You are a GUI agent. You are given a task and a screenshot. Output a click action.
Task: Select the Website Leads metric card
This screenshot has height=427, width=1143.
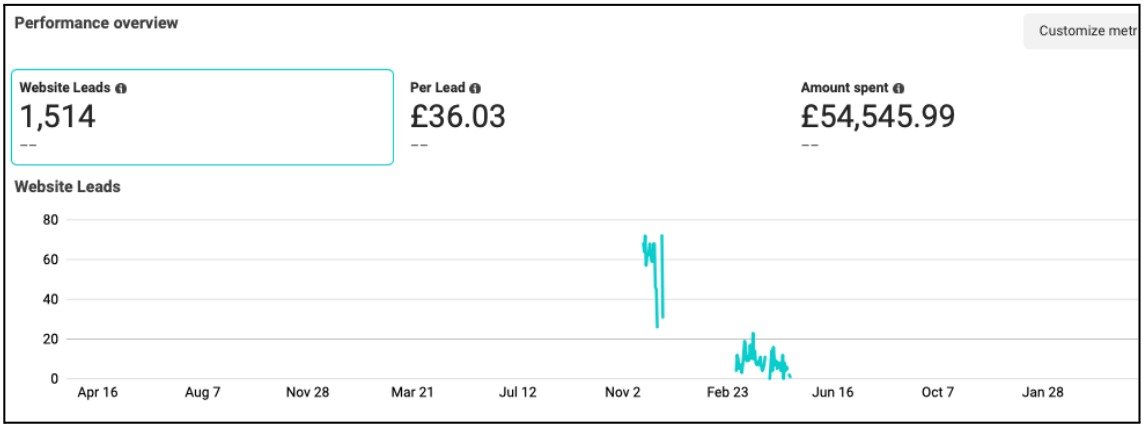pos(202,117)
